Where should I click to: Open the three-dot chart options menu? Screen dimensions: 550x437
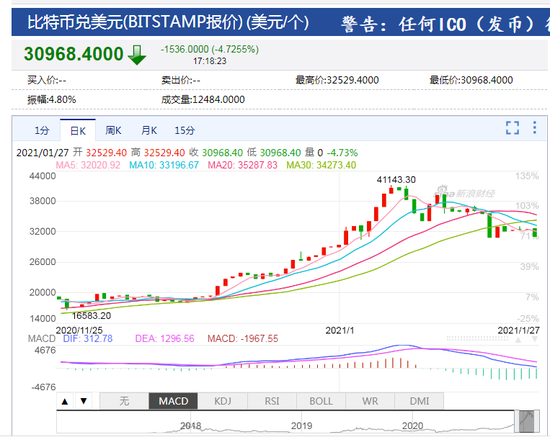click(x=535, y=128)
